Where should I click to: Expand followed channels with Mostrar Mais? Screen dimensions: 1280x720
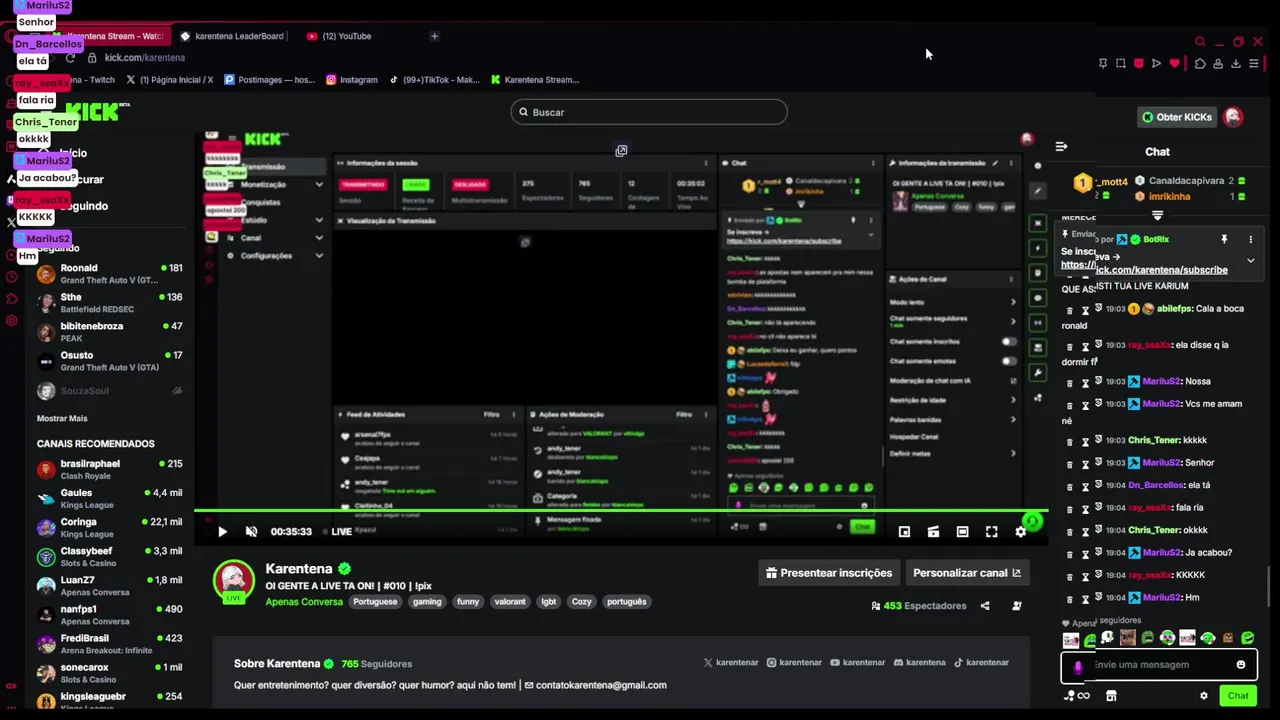click(x=62, y=418)
